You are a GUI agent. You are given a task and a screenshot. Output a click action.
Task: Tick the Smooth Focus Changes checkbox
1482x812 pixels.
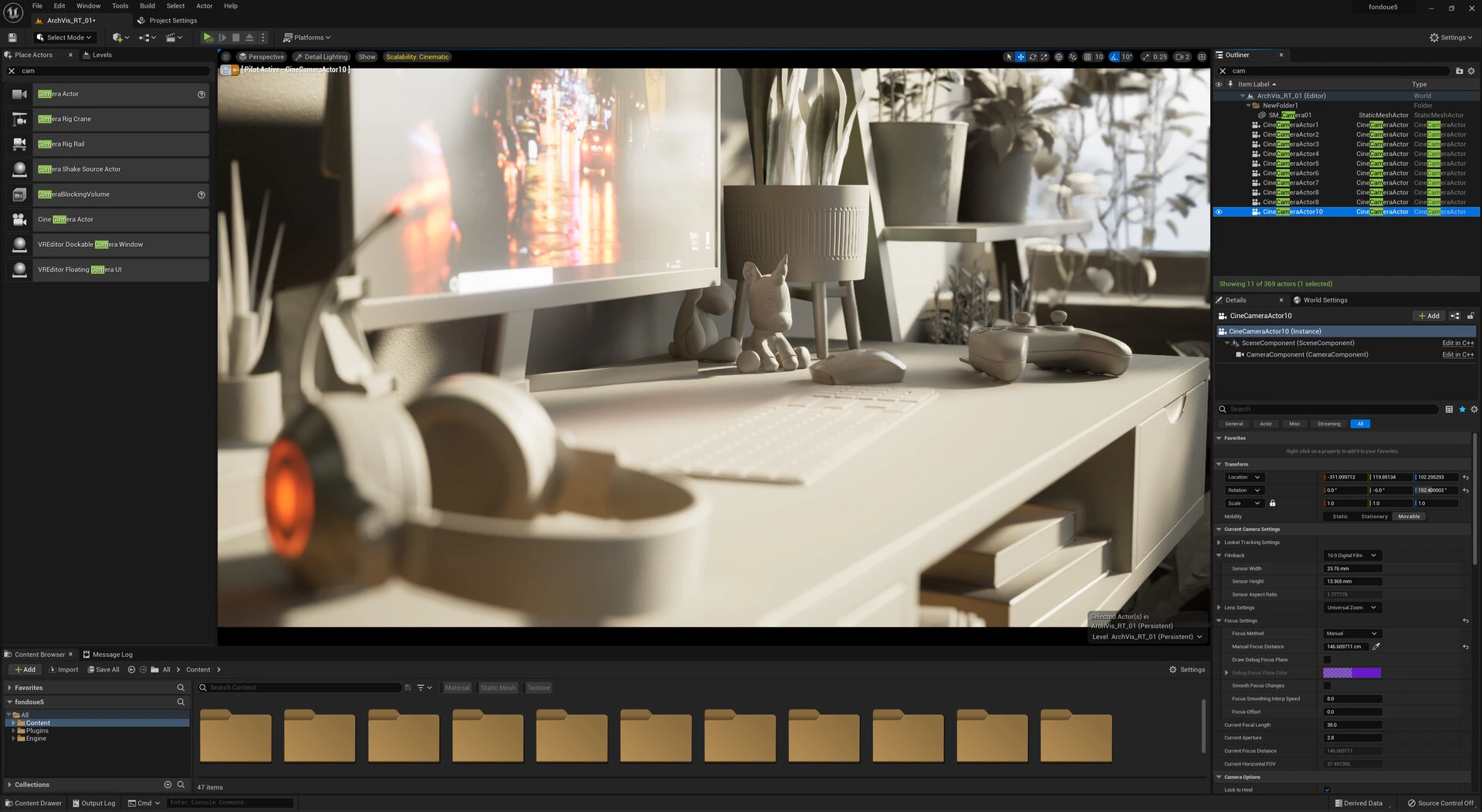click(x=1327, y=685)
